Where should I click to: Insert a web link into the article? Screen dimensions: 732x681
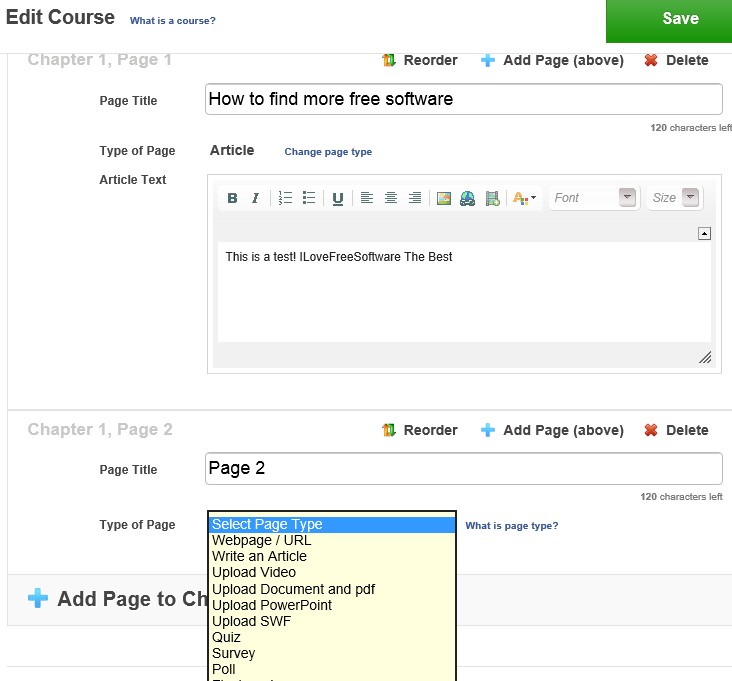coord(467,198)
